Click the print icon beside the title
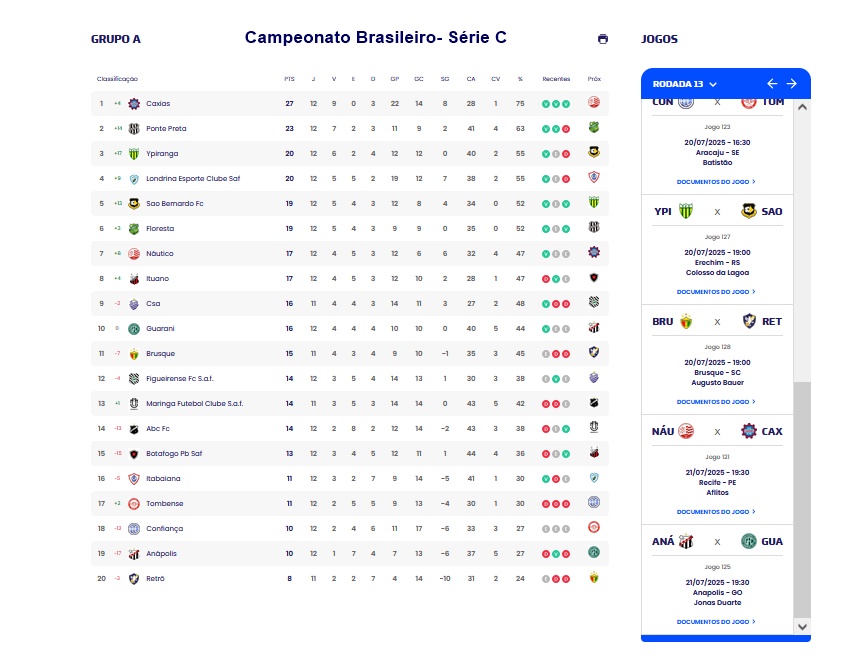 tap(602, 39)
